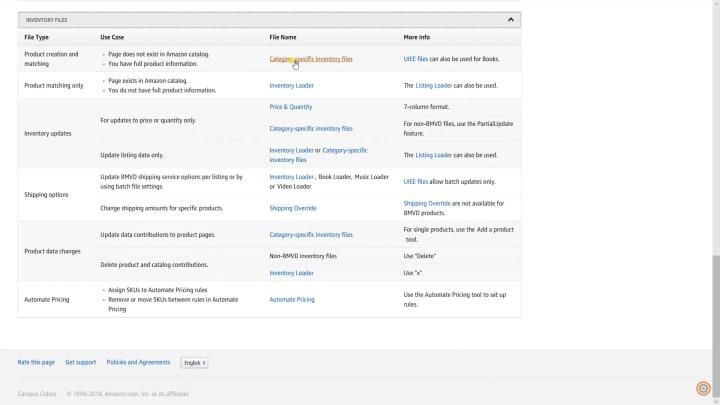Click the Automate Pricing file link
720x405 pixels.
pyautogui.click(x=292, y=299)
